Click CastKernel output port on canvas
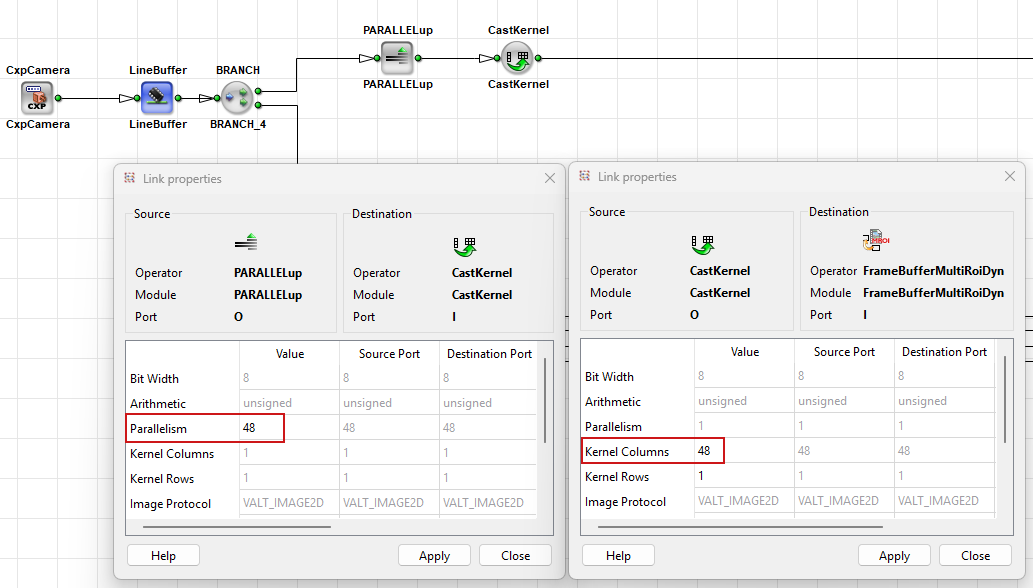Image resolution: width=1033 pixels, height=588 pixels. coord(538,58)
